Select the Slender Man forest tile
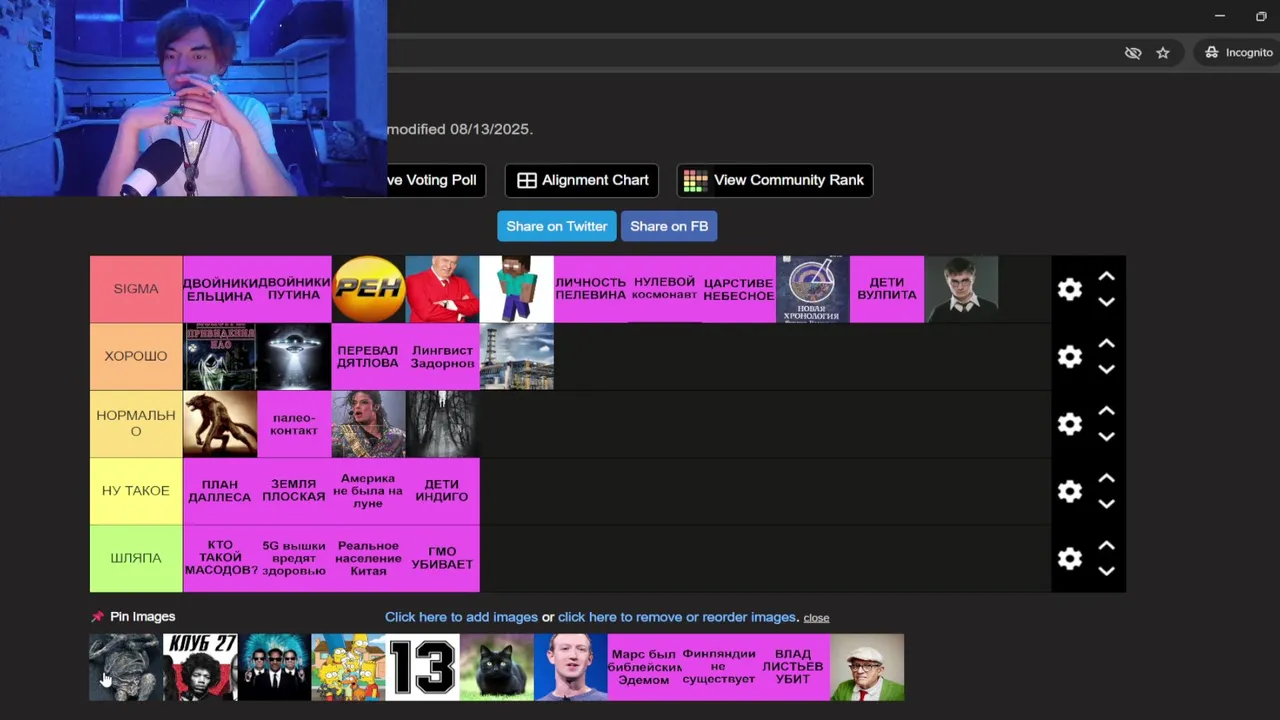 [x=443, y=424]
